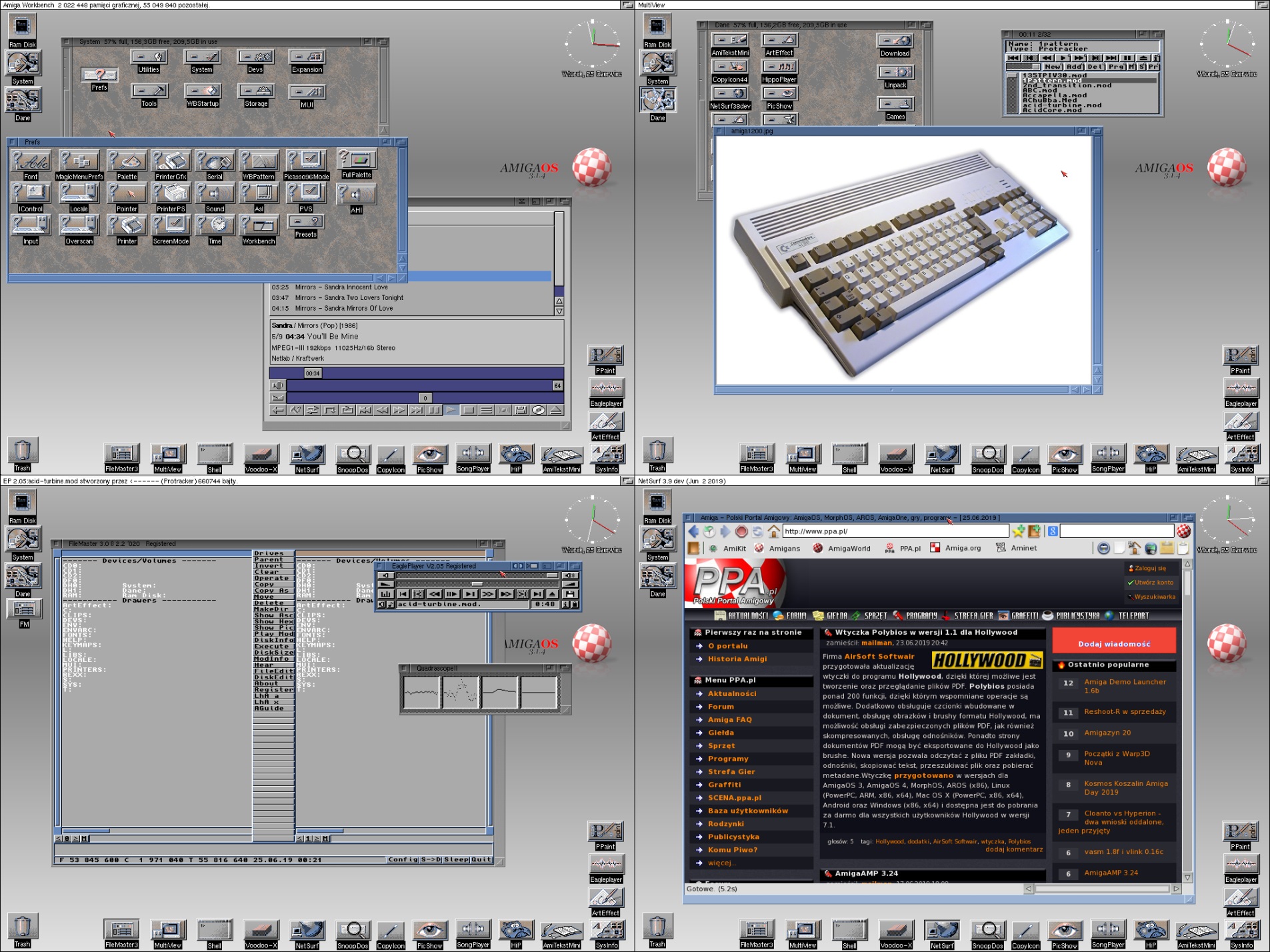Click NetSurf reload page button

[x=757, y=531]
